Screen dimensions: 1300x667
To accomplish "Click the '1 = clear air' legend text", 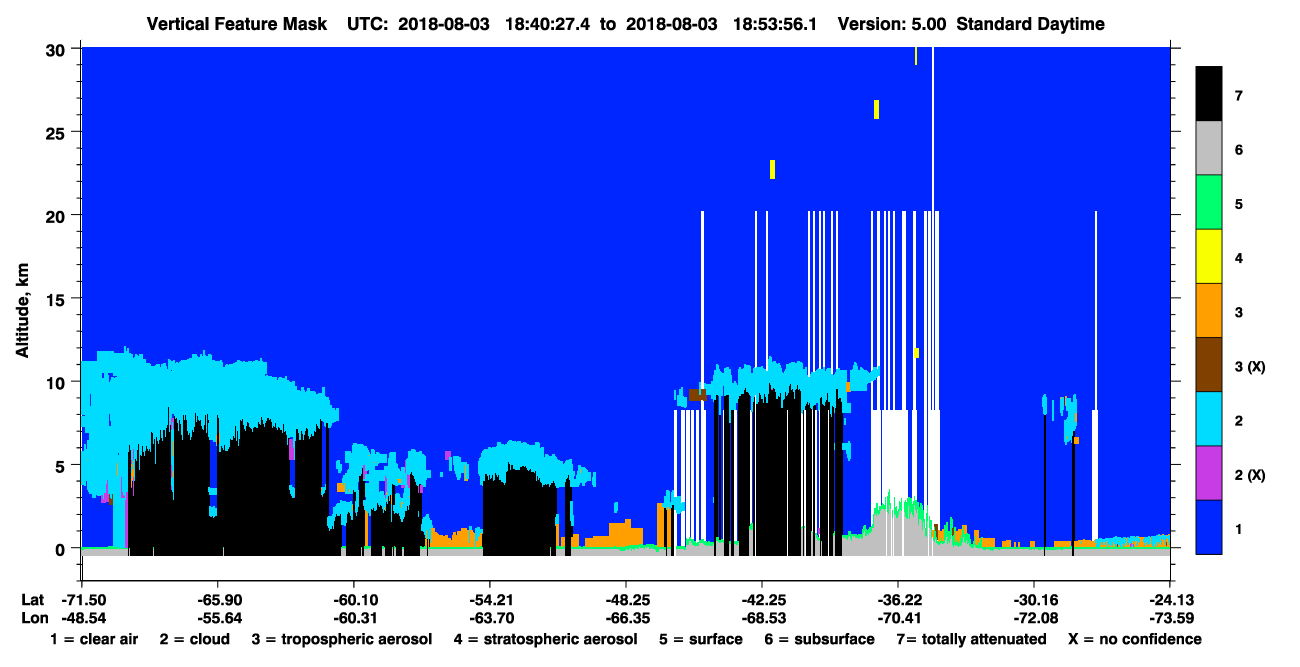I will point(94,640).
